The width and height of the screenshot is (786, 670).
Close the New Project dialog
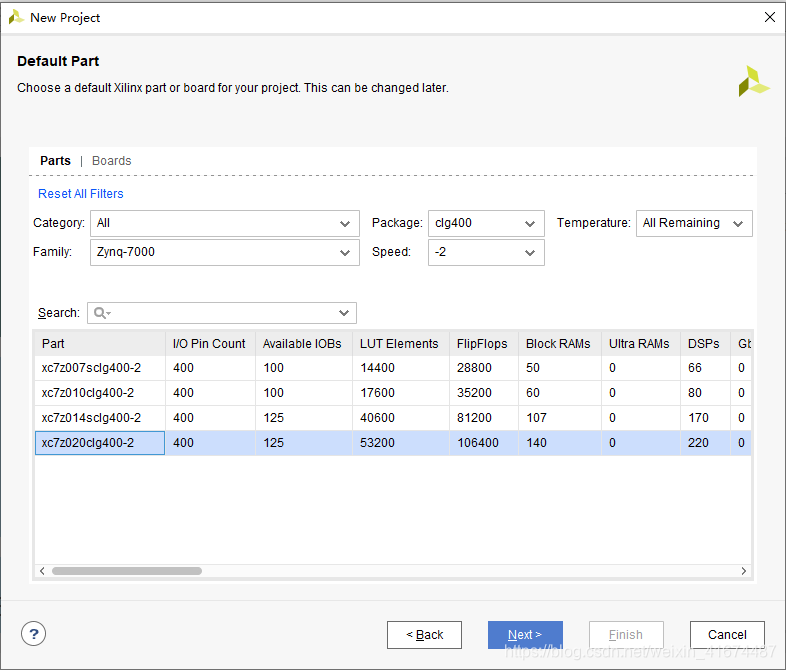pyautogui.click(x=769, y=18)
